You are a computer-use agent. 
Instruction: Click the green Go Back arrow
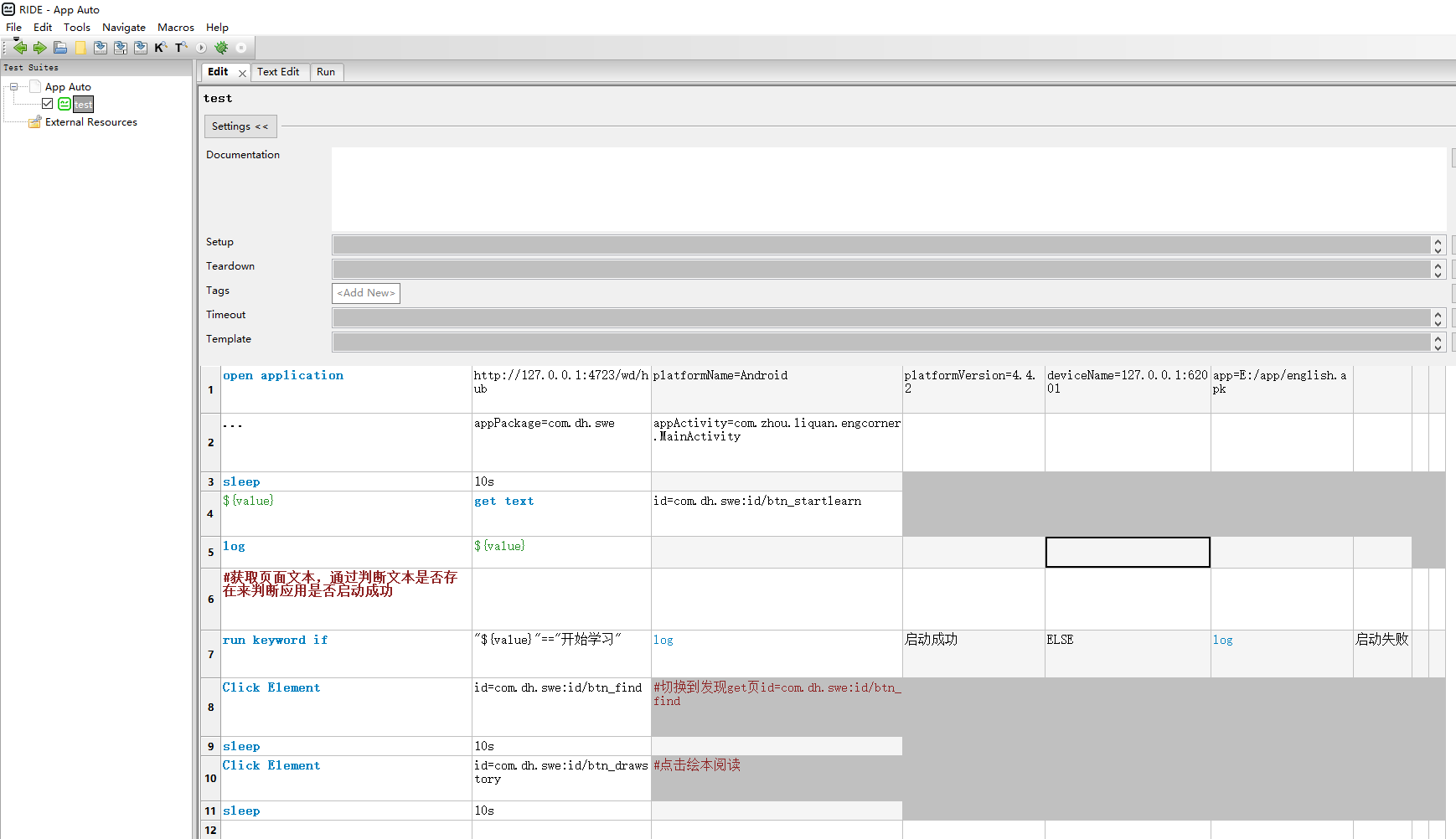pyautogui.click(x=20, y=48)
